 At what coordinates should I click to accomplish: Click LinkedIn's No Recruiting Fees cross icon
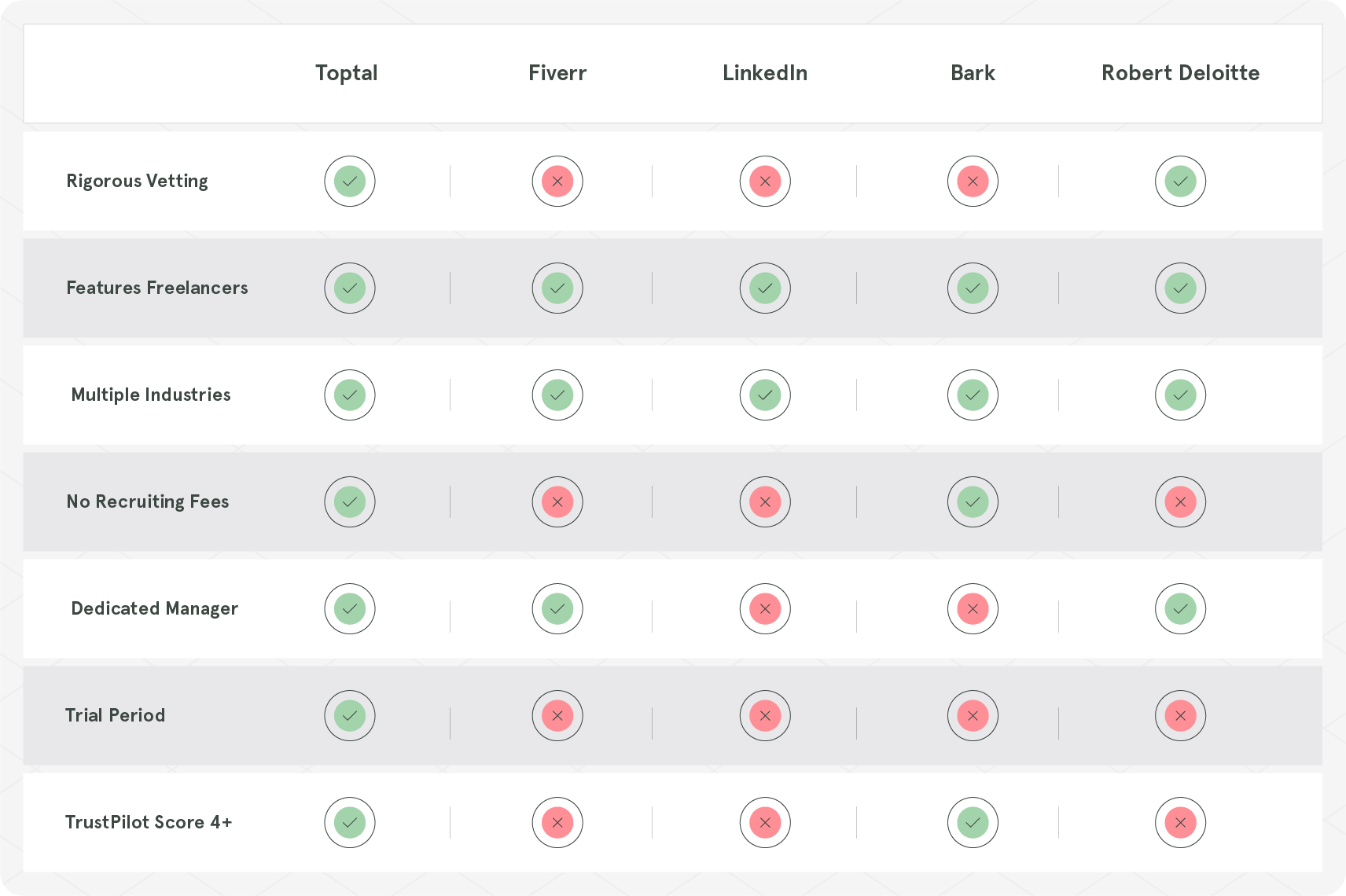pyautogui.click(x=765, y=502)
